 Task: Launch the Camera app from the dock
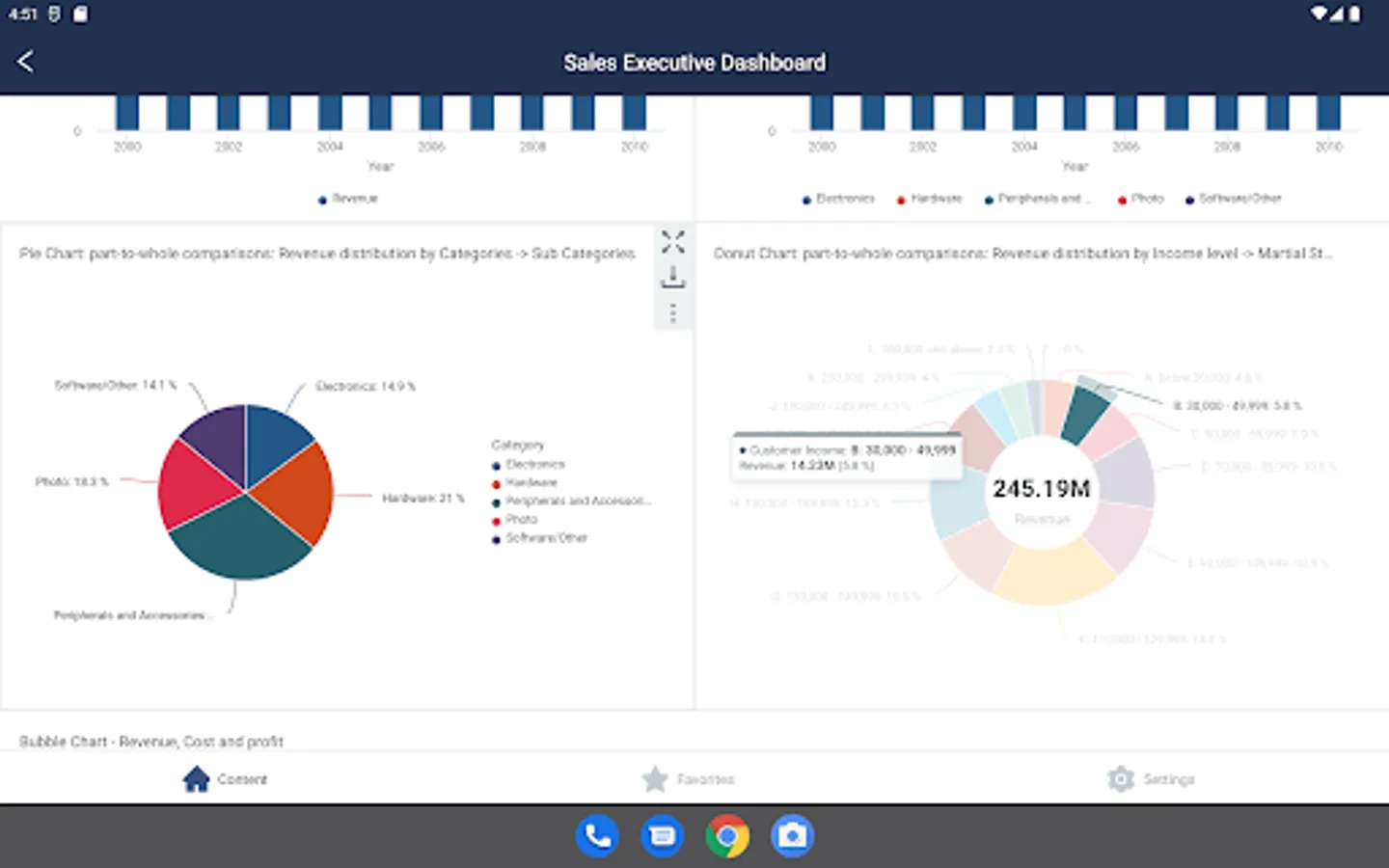pyautogui.click(x=792, y=835)
